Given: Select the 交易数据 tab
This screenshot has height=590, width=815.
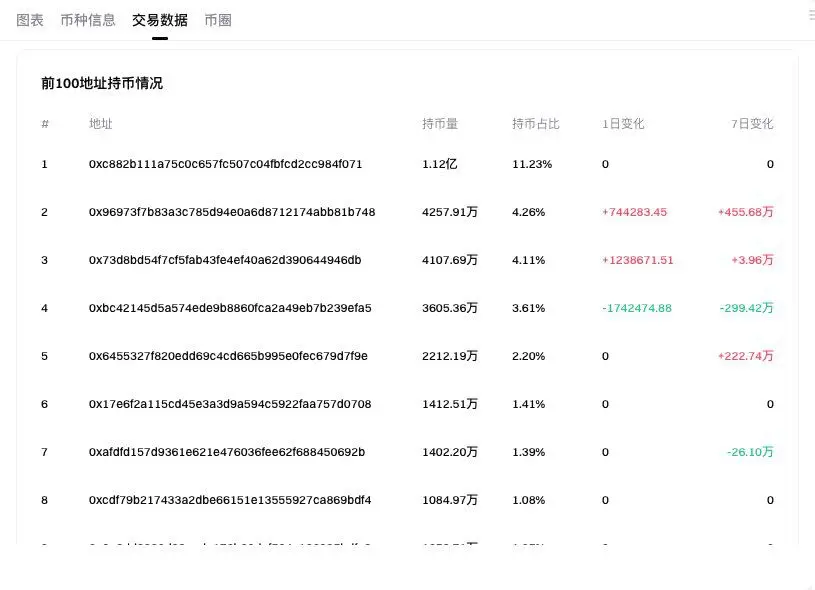Looking at the screenshot, I should [160, 20].
